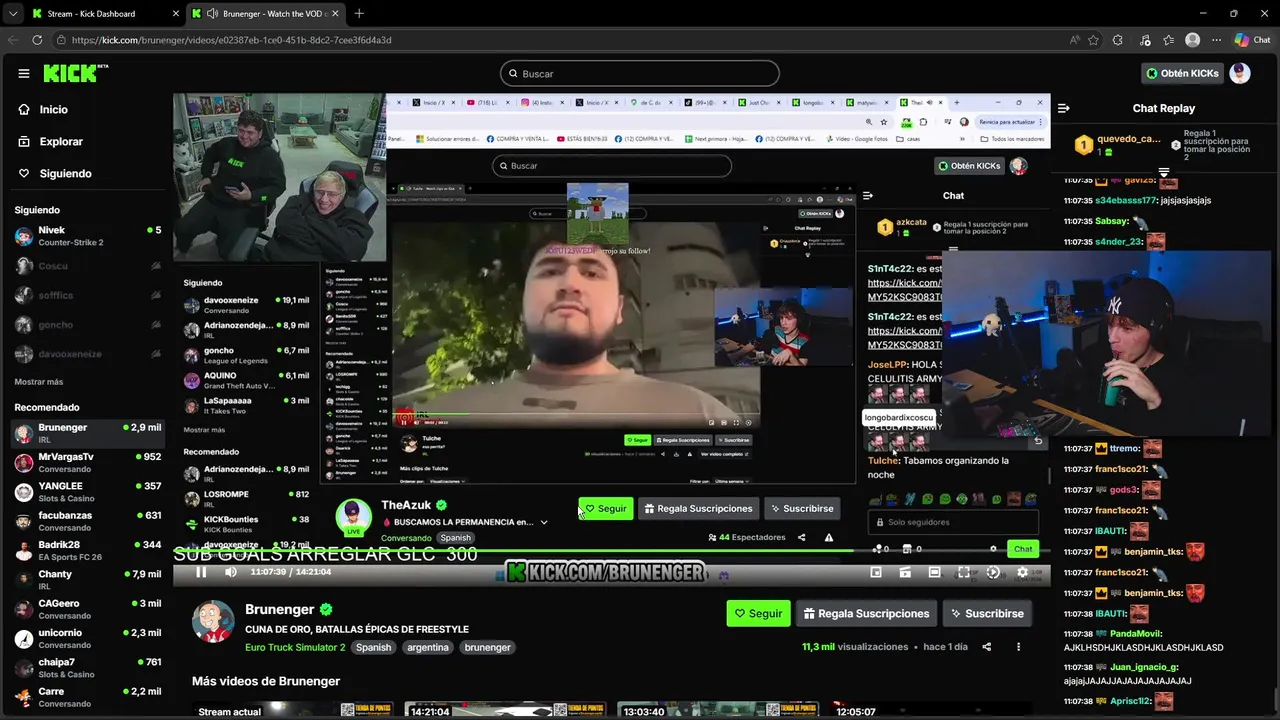Open Copilot Chat in the browser

coord(1252,40)
